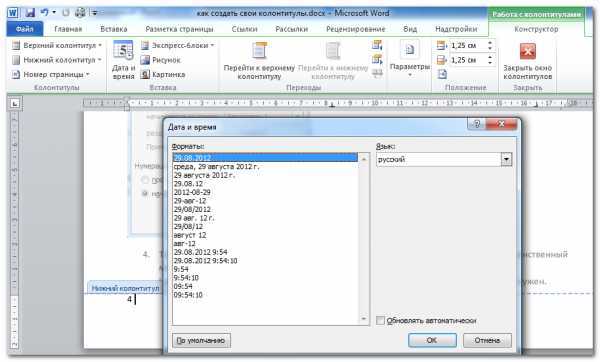
Task: Click the Нижний колонтитул footer label tag
Action: [125, 288]
